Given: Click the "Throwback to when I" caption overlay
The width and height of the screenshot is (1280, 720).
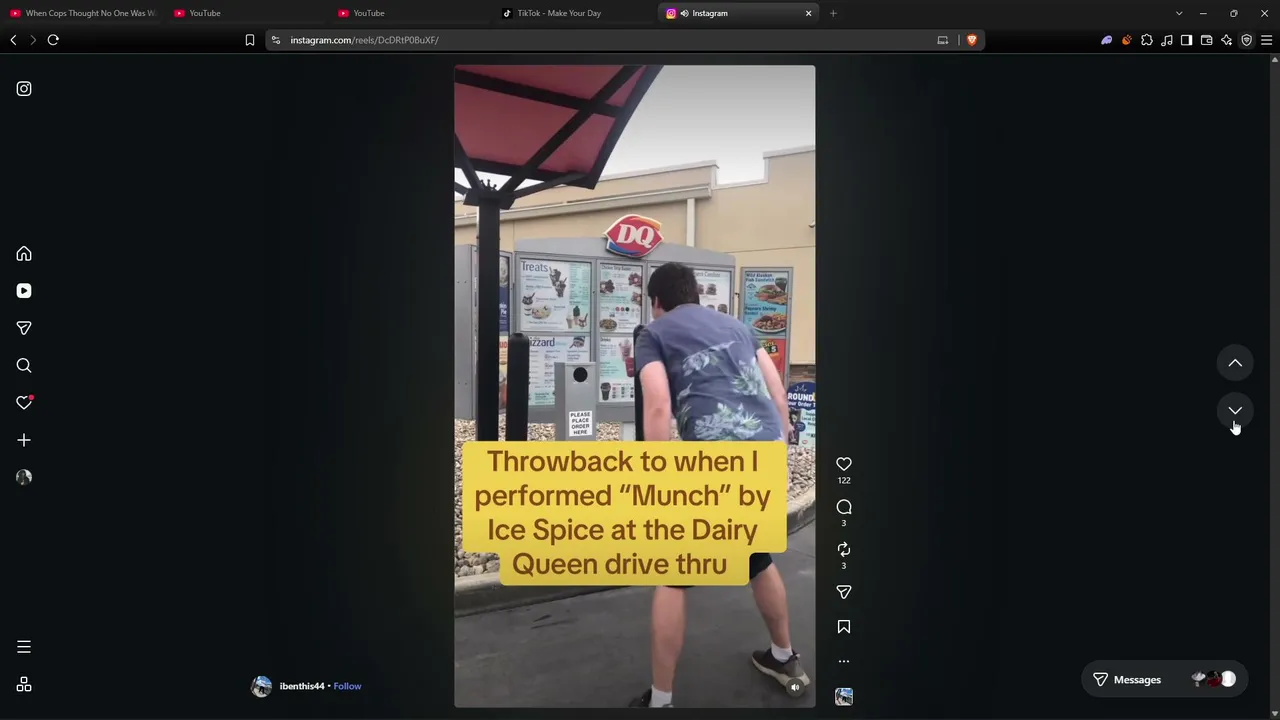Looking at the screenshot, I should coord(623,513).
